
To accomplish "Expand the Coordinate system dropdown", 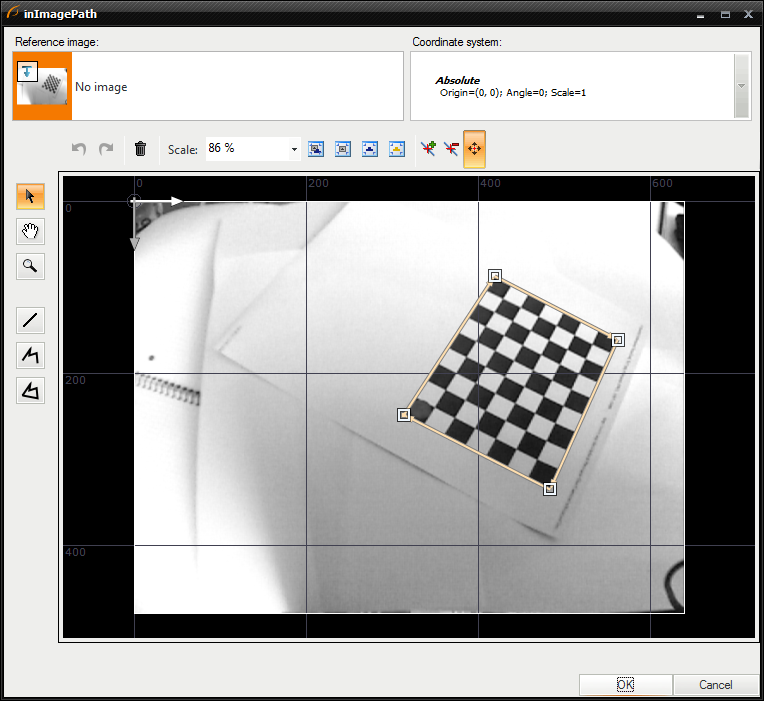I will [x=741, y=86].
